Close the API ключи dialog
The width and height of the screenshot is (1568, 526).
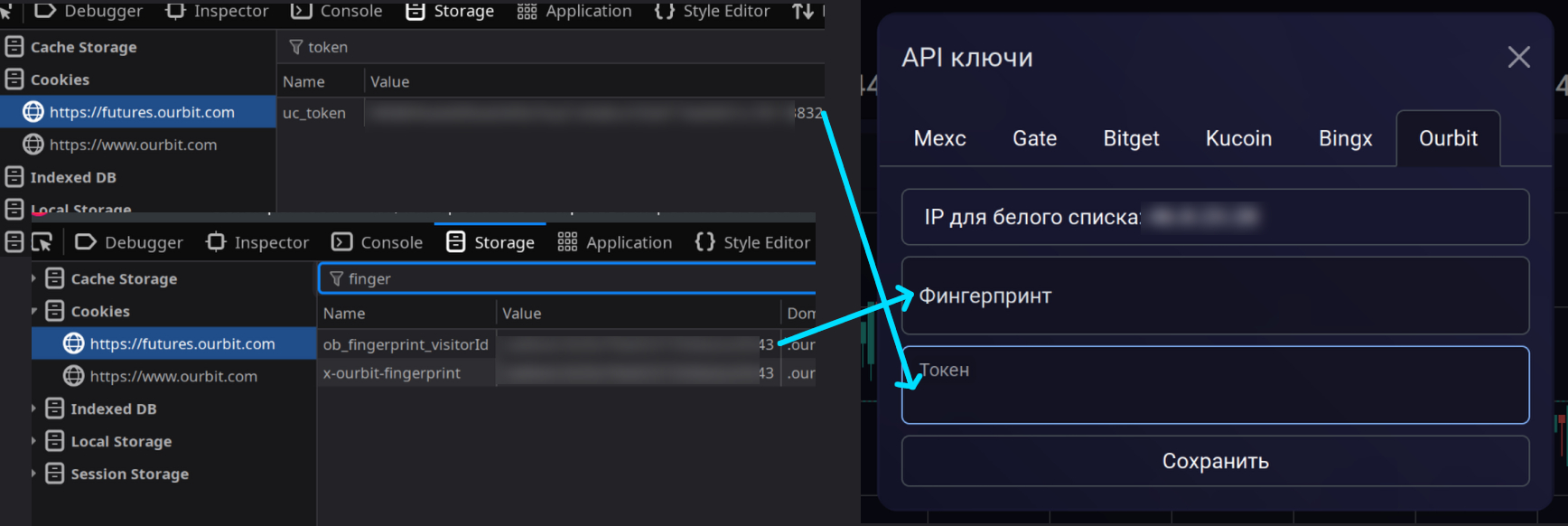pyautogui.click(x=1519, y=57)
